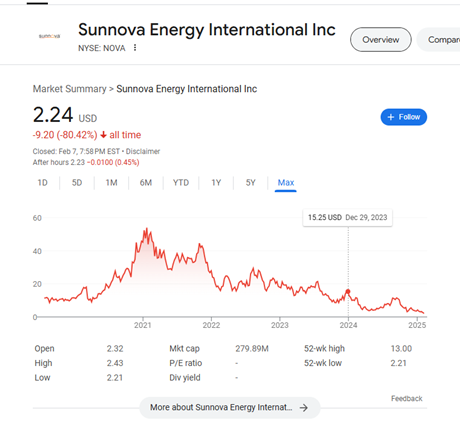Select the 1Y time range tab
The image size is (460, 428).
[x=216, y=183]
